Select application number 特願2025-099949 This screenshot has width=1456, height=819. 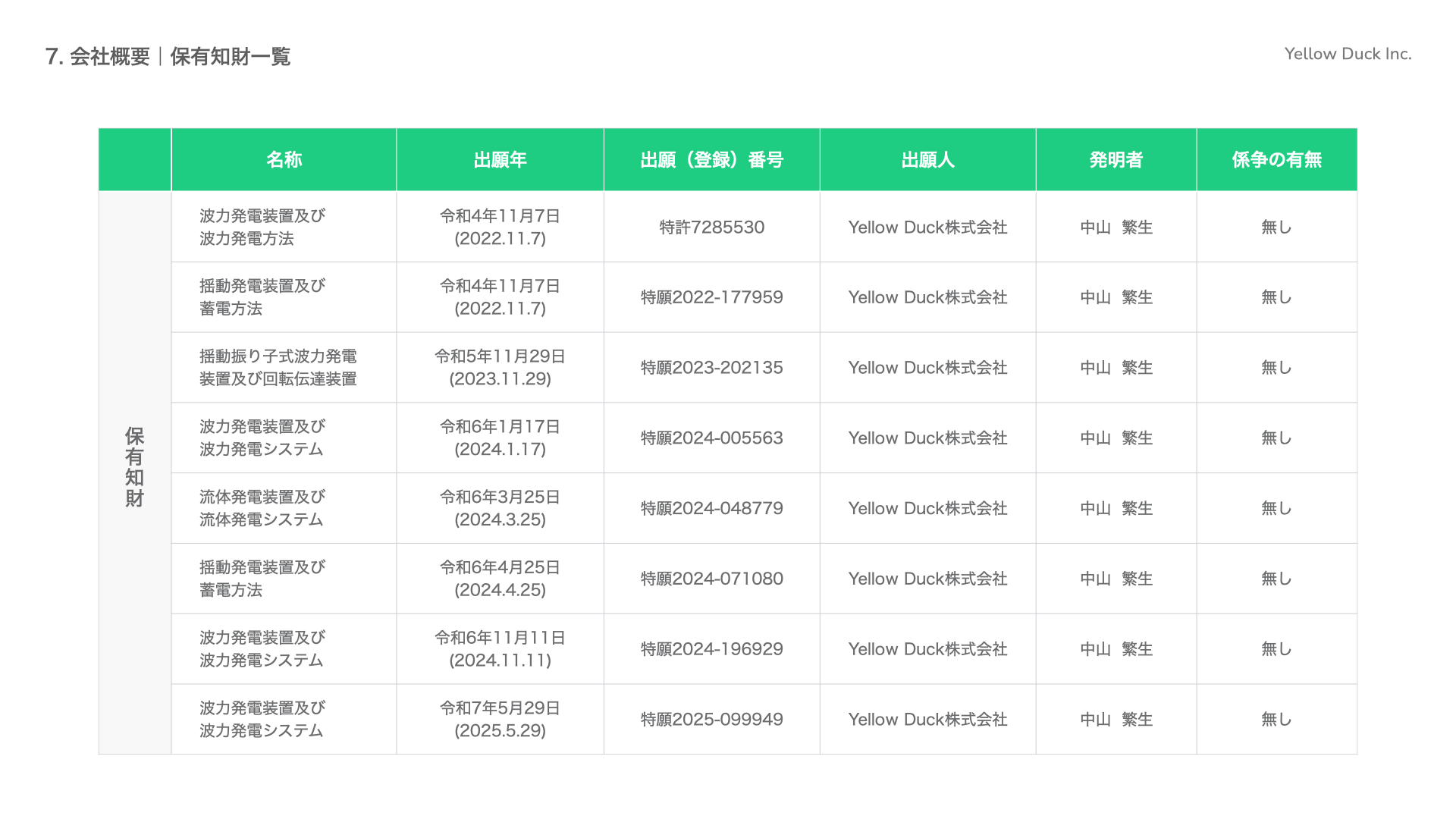pyautogui.click(x=711, y=720)
